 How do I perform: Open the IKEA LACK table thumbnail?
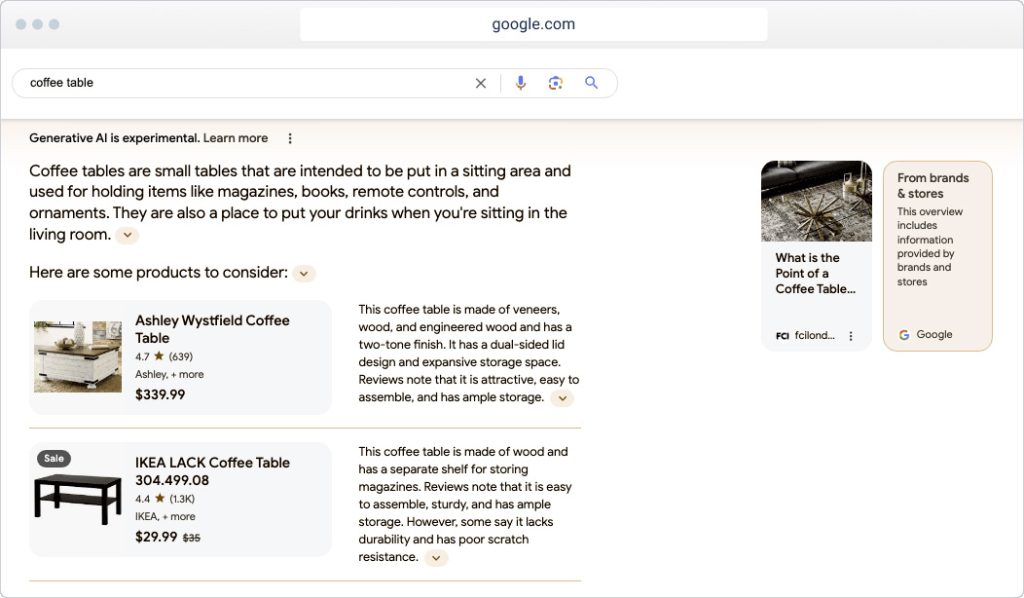(77, 500)
